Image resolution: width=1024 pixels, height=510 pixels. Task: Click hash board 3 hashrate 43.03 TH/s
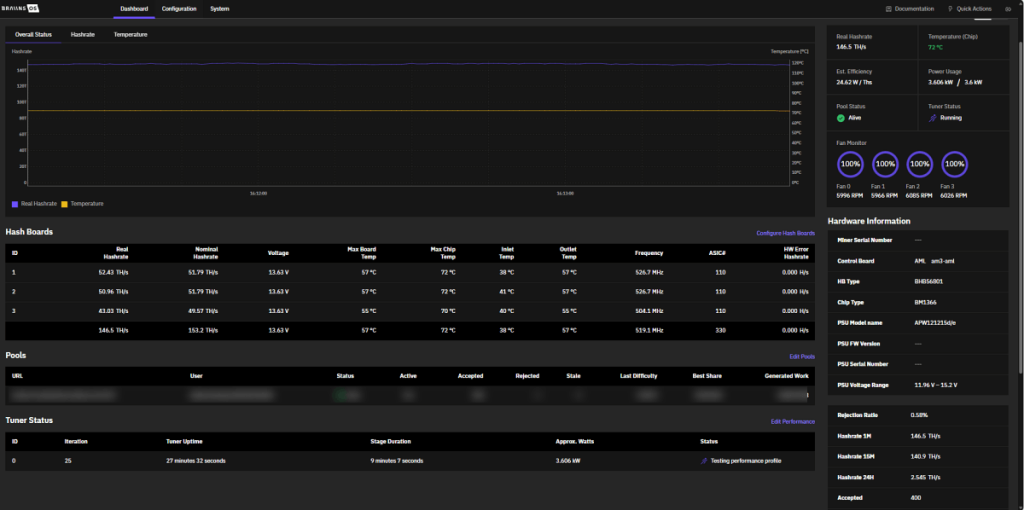coord(113,311)
